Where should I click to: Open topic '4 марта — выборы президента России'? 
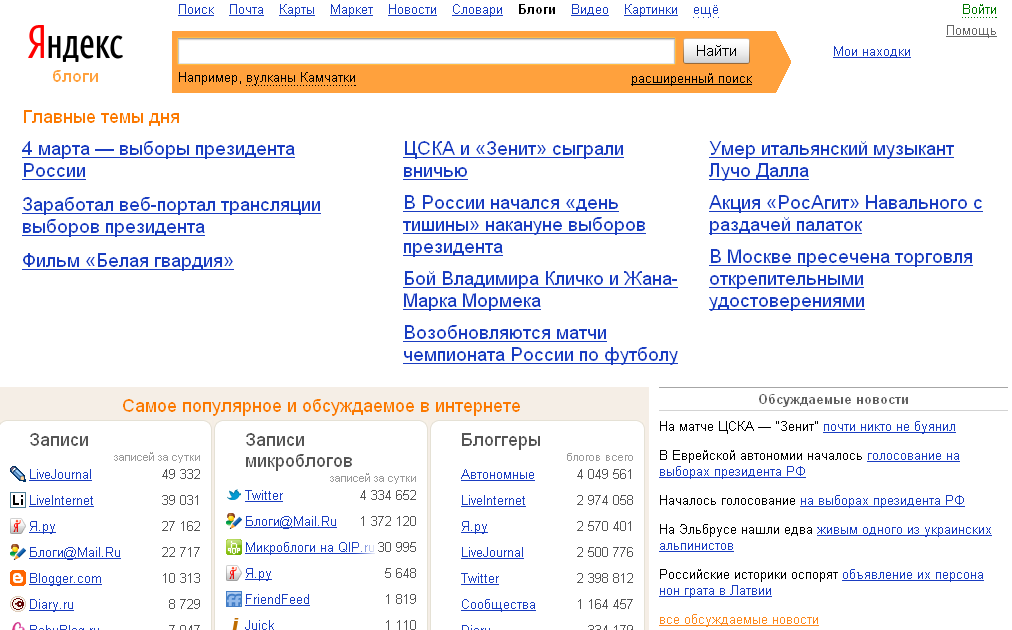tap(158, 159)
